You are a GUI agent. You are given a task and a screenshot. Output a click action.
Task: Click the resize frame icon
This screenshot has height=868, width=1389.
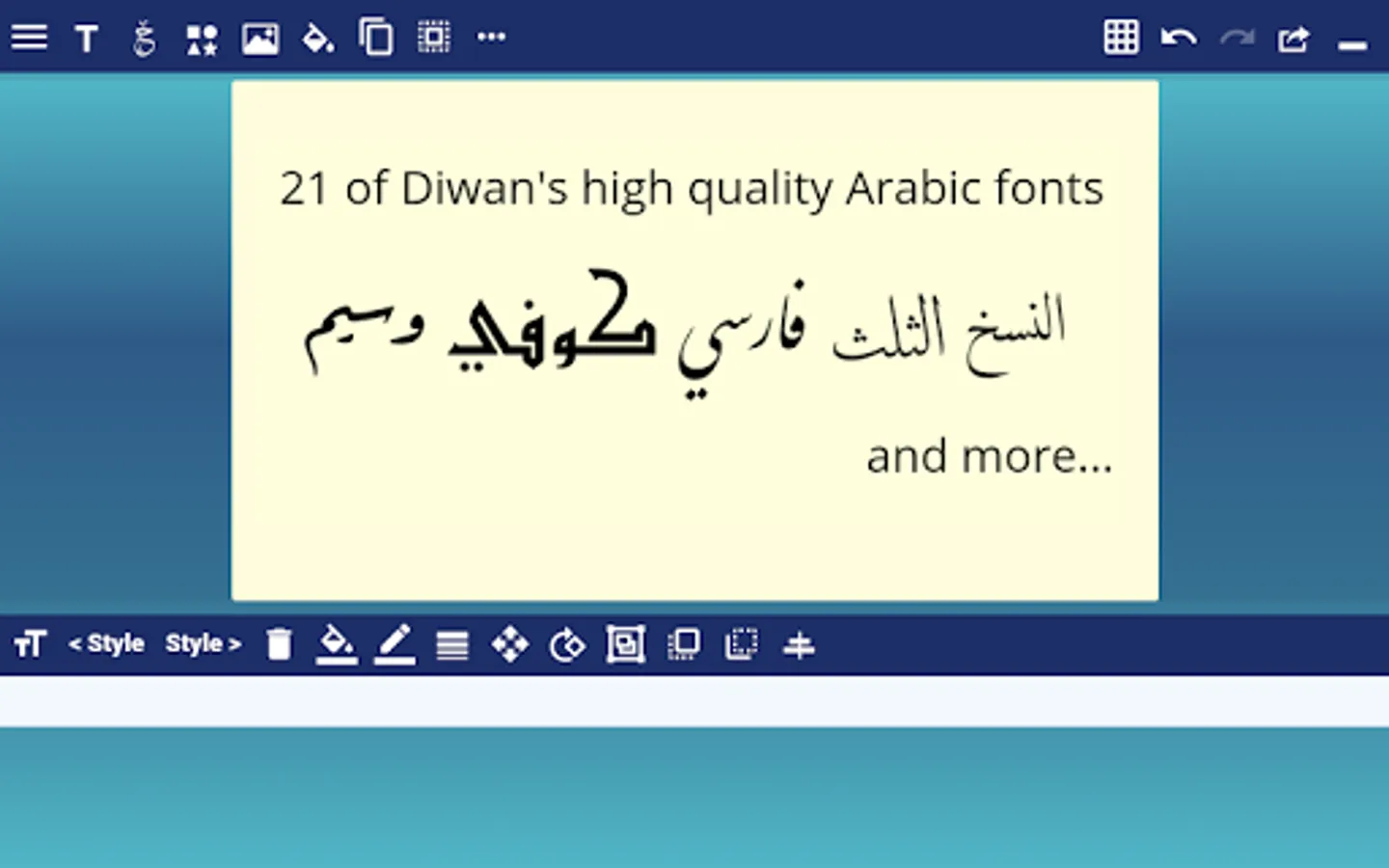pos(625,644)
